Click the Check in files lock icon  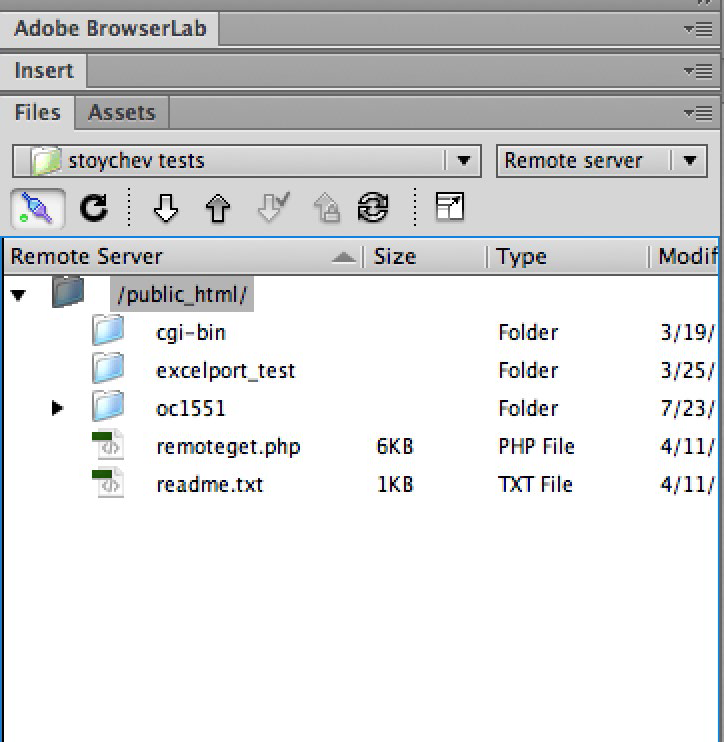click(x=327, y=208)
